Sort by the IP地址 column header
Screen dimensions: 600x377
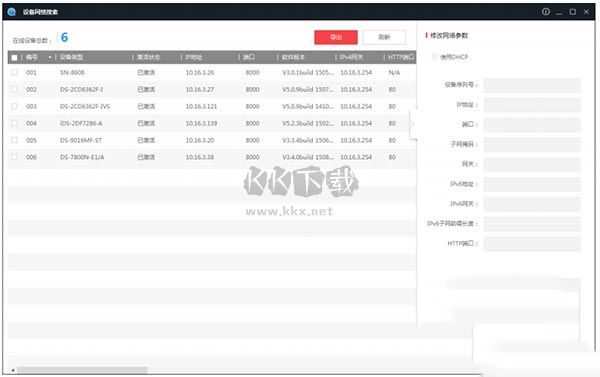tap(193, 57)
